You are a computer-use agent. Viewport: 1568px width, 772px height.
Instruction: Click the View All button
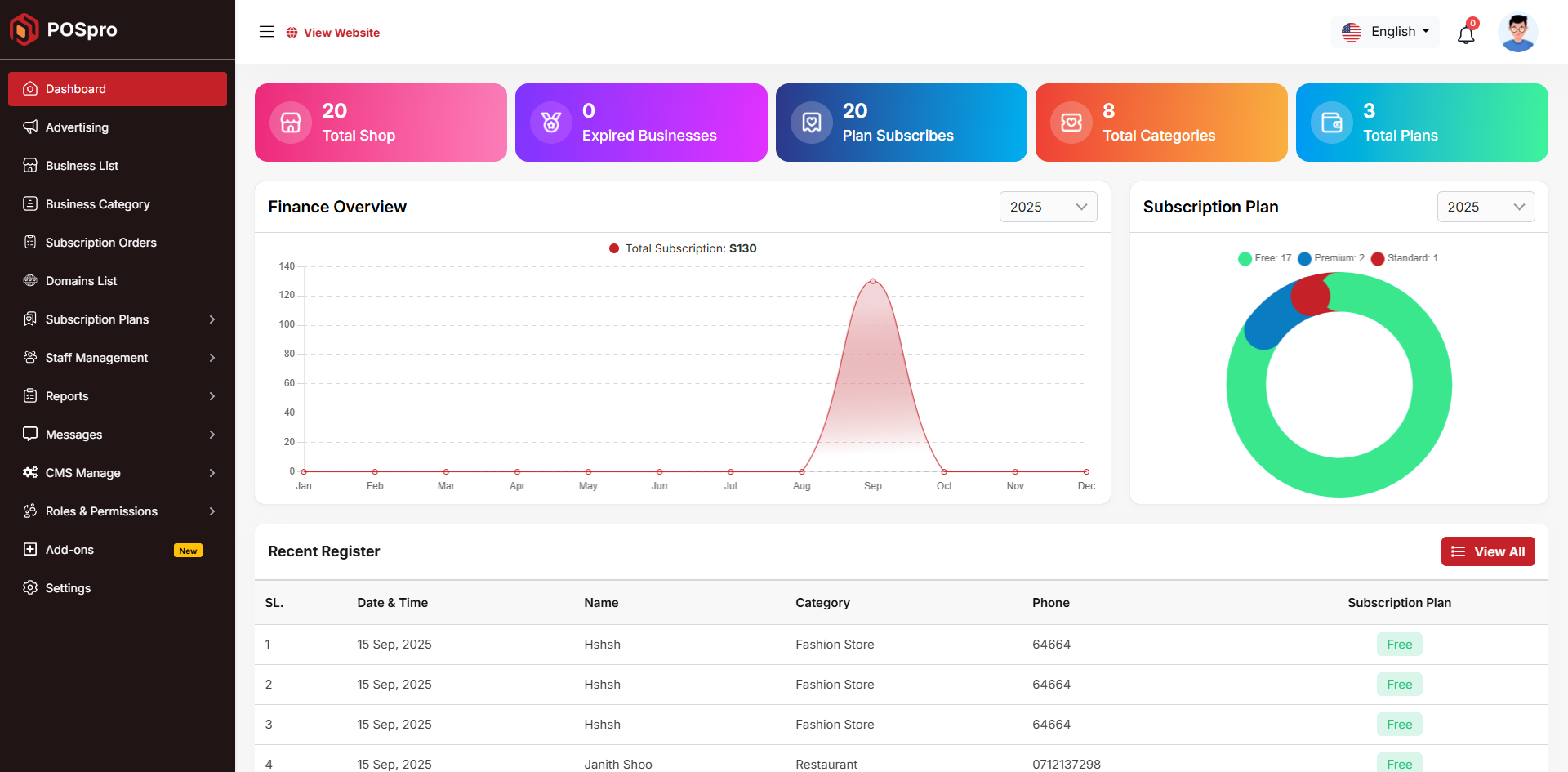pyautogui.click(x=1487, y=551)
